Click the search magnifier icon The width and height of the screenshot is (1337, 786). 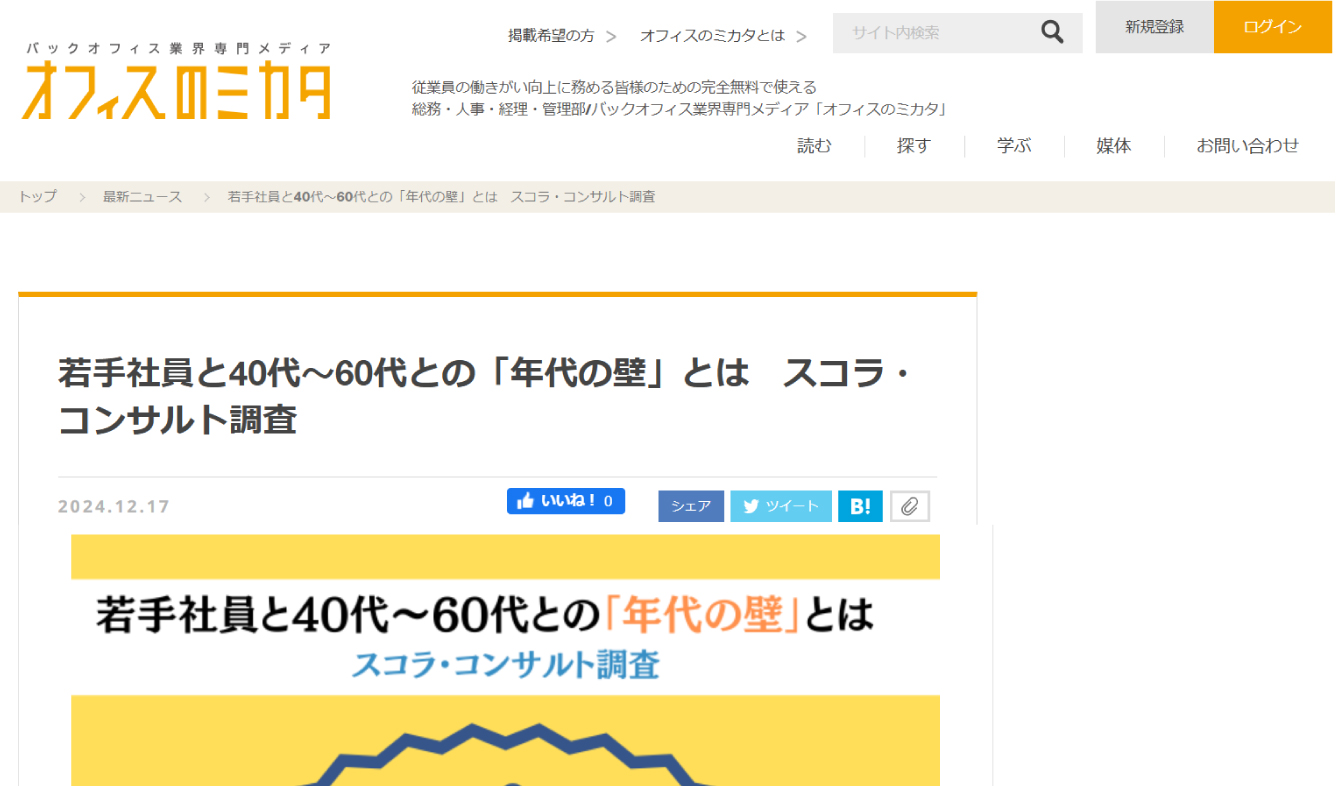(x=1052, y=33)
